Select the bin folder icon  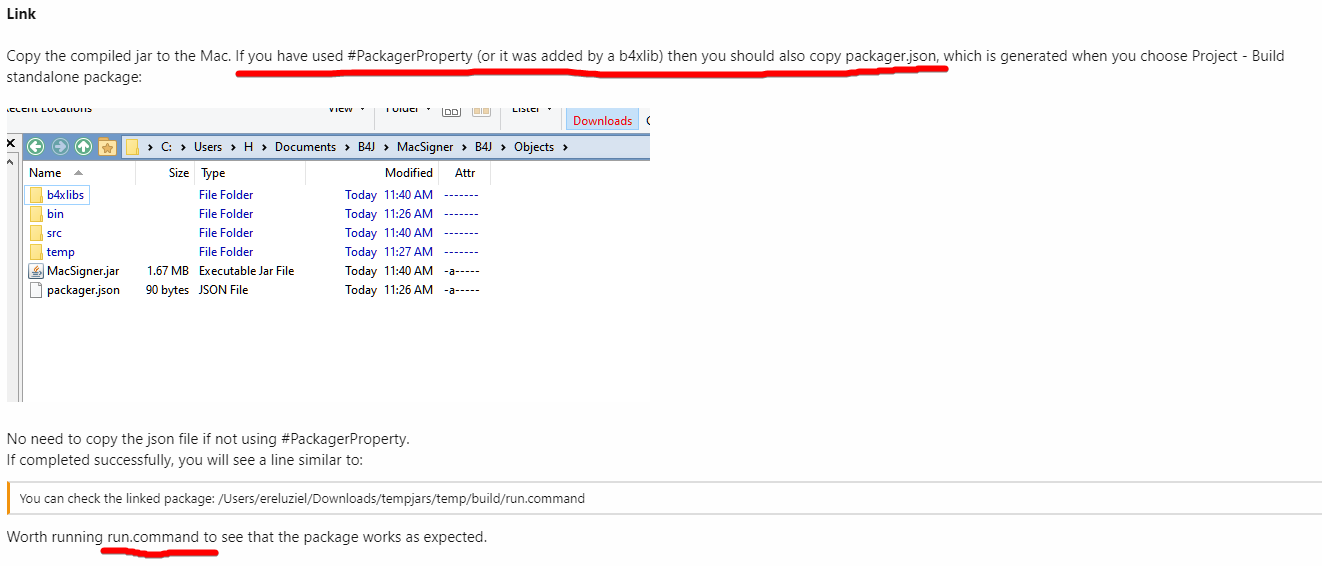coord(36,214)
